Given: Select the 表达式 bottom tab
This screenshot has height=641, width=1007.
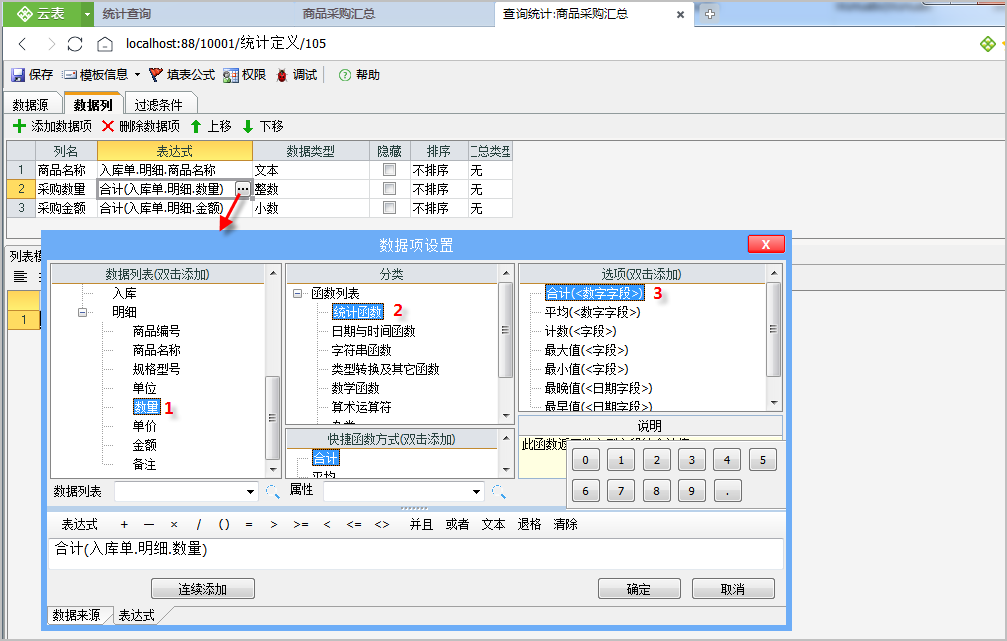Looking at the screenshot, I should coord(137,615).
